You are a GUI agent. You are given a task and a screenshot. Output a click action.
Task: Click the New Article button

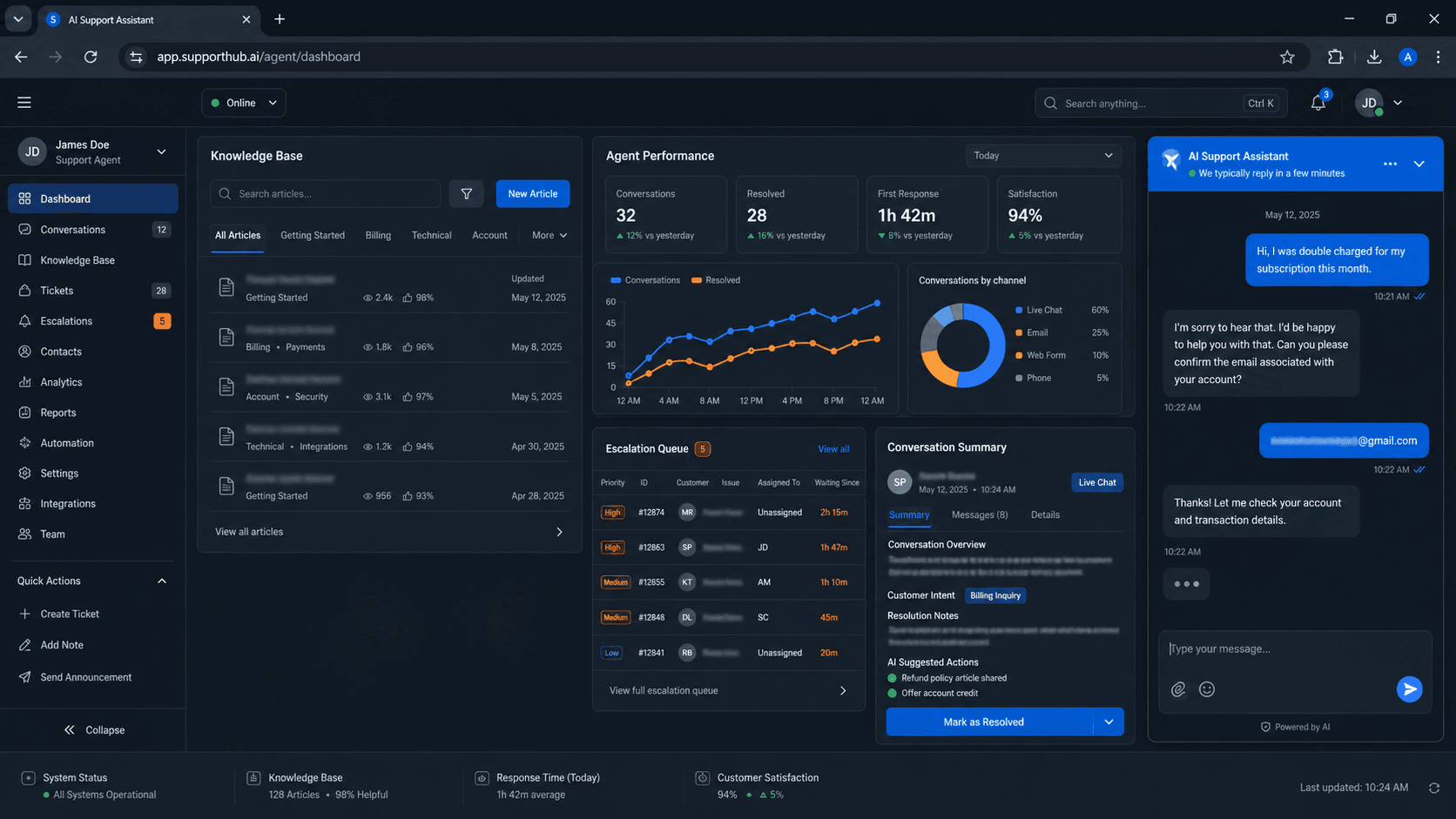pyautogui.click(x=533, y=194)
